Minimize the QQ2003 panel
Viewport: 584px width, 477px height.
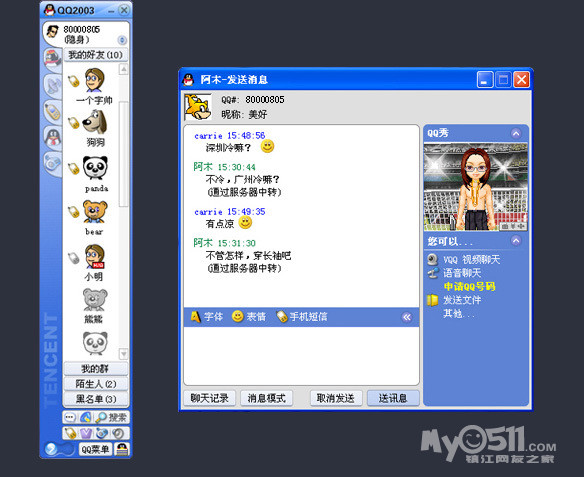pyautogui.click(x=111, y=11)
